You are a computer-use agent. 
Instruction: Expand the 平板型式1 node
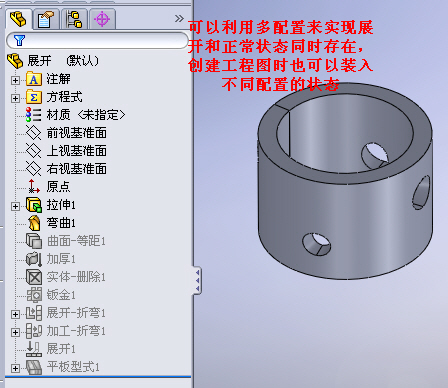[x=15, y=368]
